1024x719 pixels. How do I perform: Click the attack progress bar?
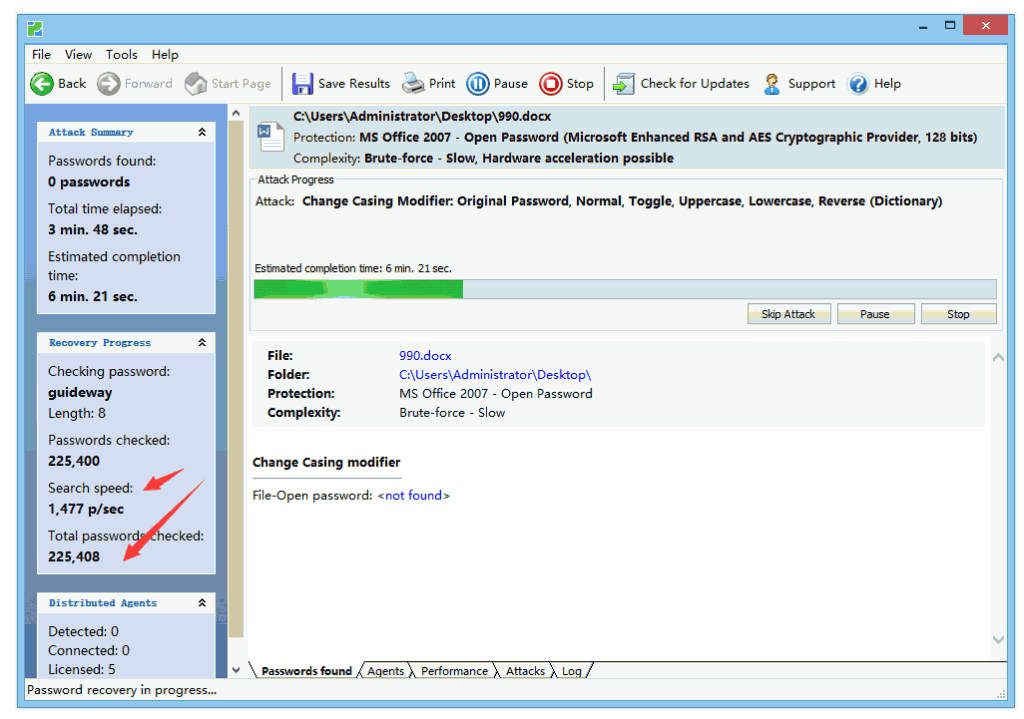[x=624, y=289]
